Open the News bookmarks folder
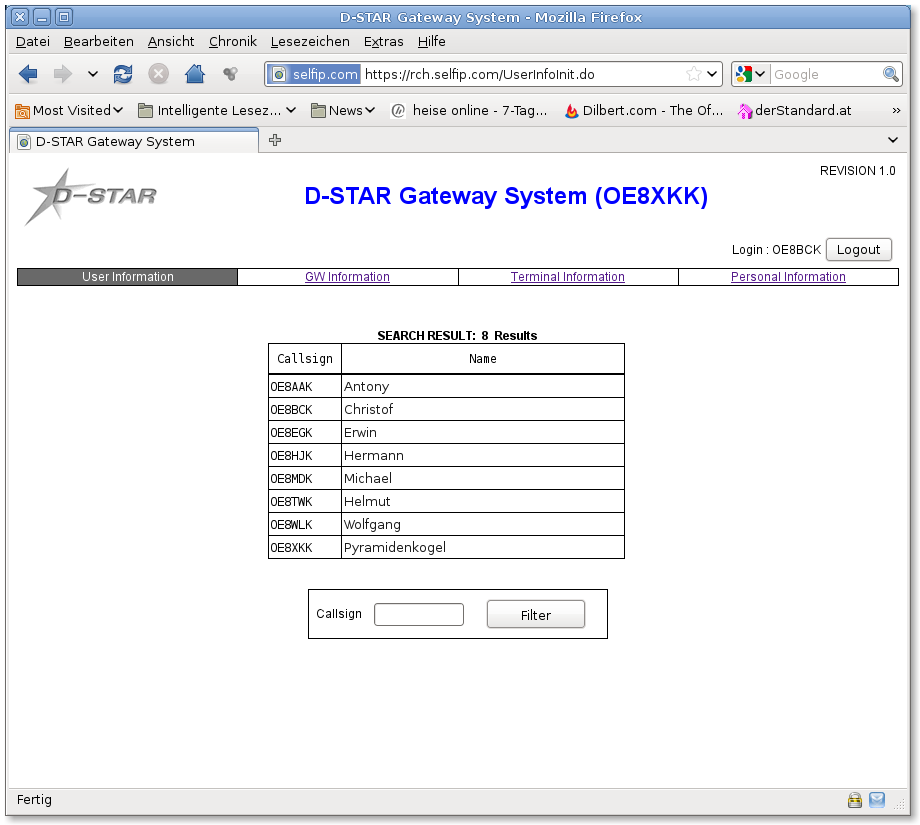 click(x=343, y=110)
